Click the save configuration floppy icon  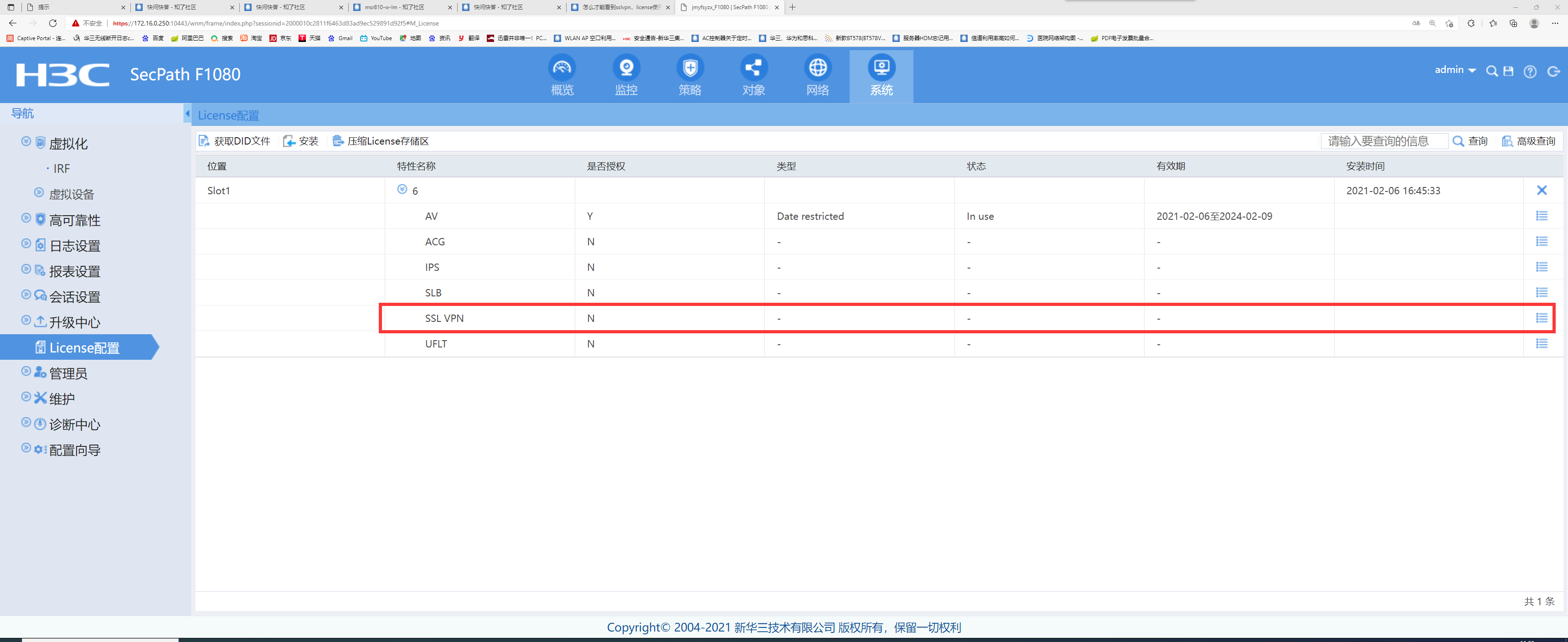point(1508,71)
